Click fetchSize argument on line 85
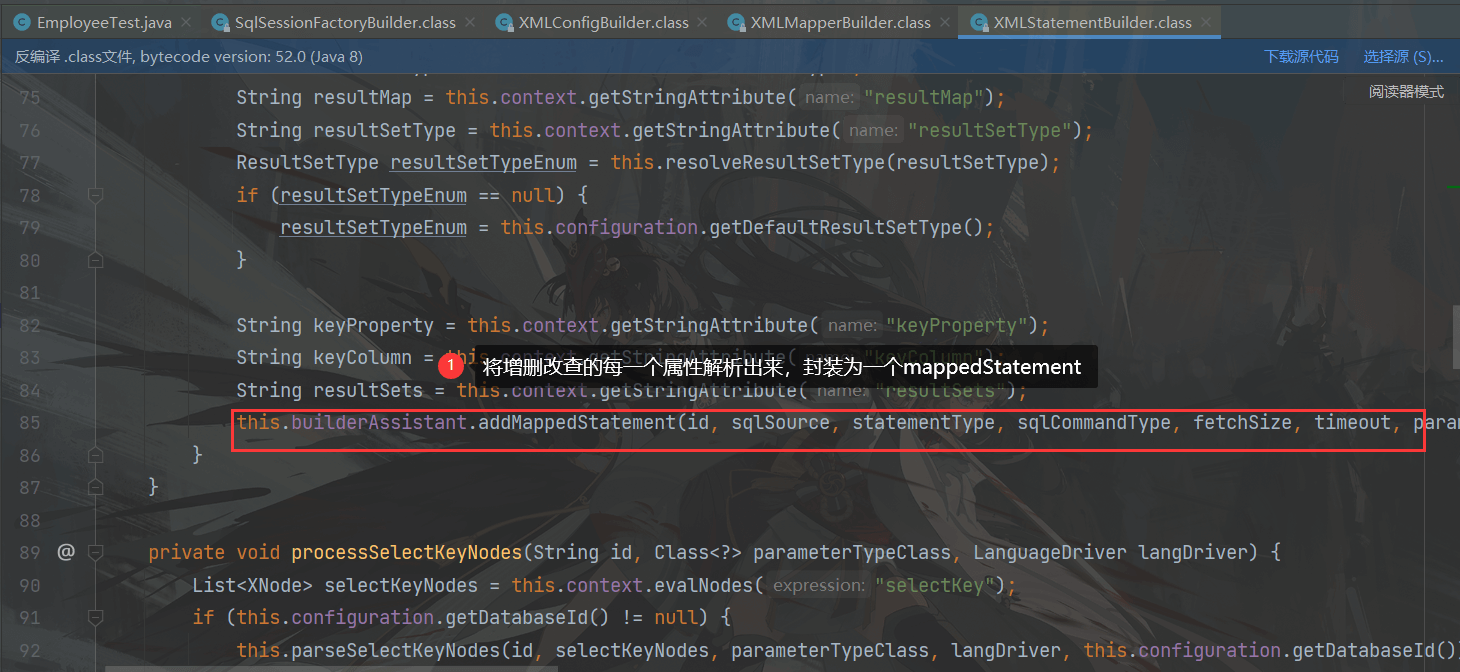Image resolution: width=1460 pixels, height=672 pixels. pyautogui.click(x=1243, y=422)
